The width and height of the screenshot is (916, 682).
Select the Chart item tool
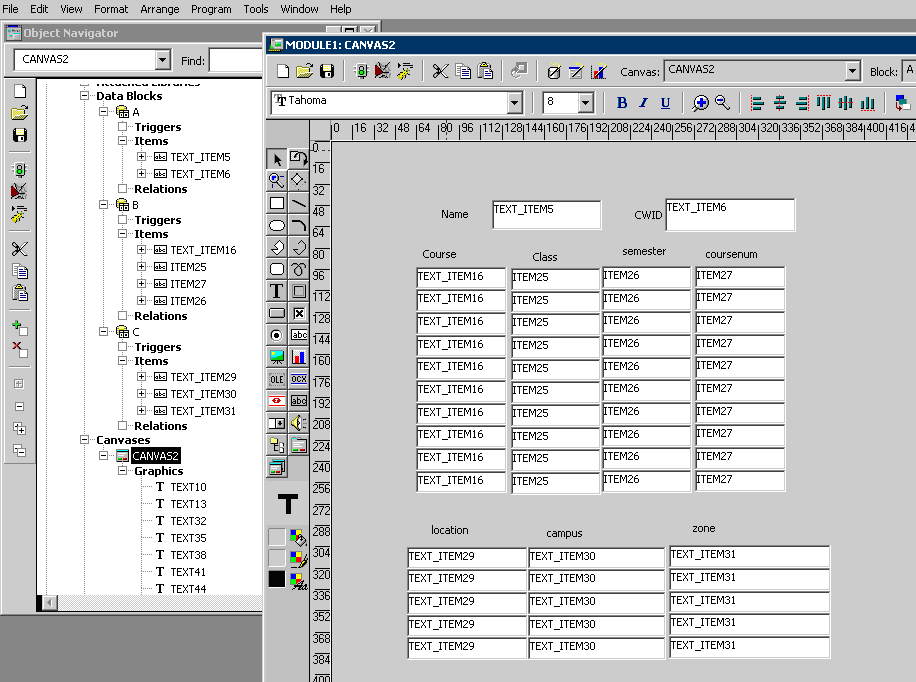coord(299,357)
